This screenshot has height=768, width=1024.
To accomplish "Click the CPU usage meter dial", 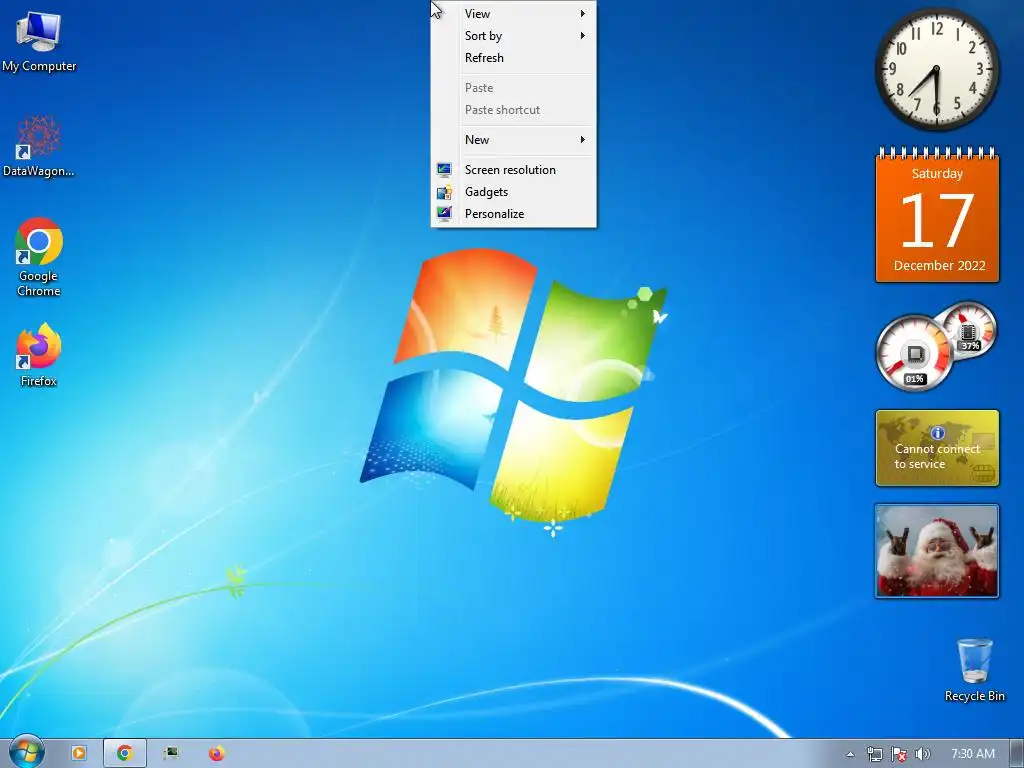I will pos(914,353).
